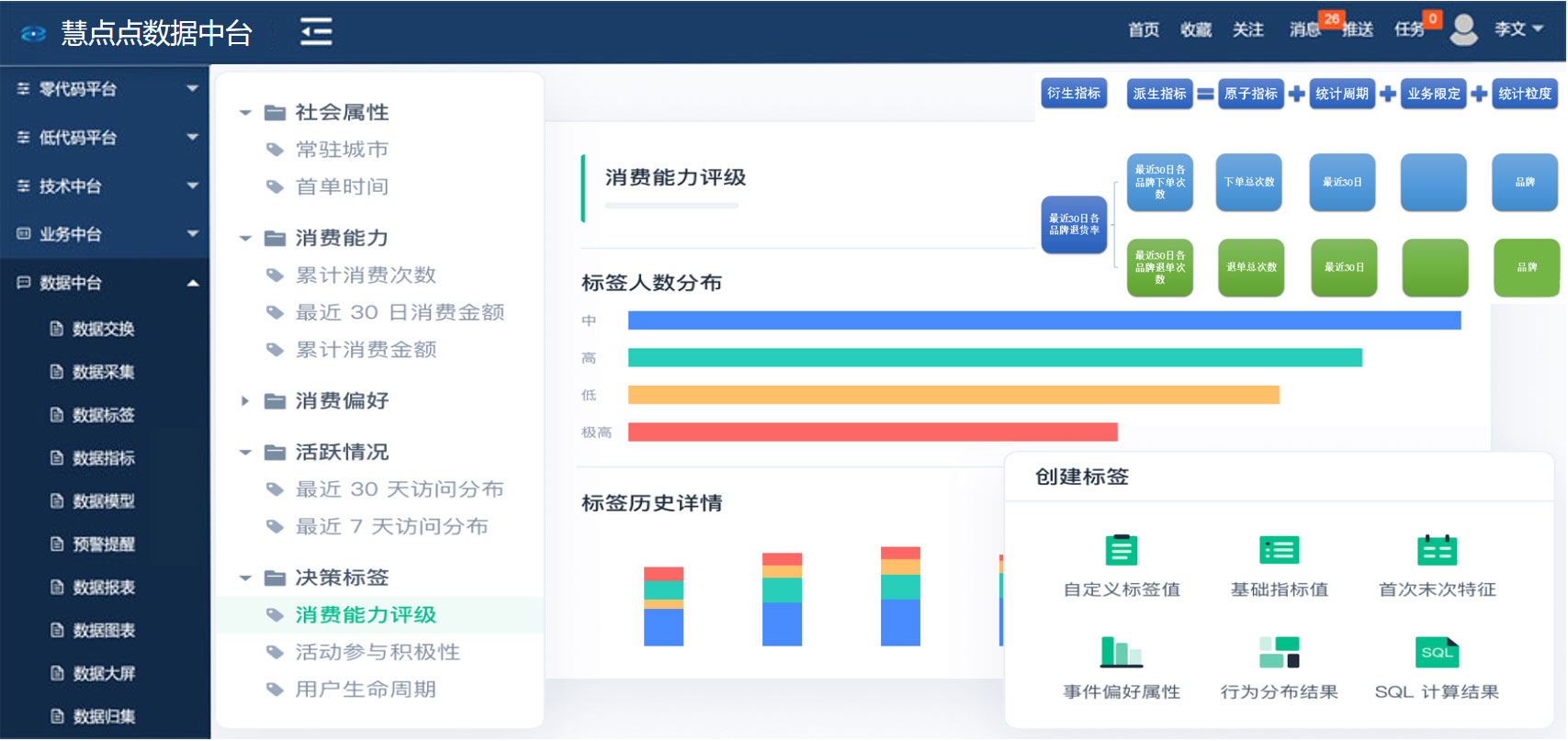Expand the 零代码平台 sidebar menu
The image size is (1568, 741).
pos(193,89)
